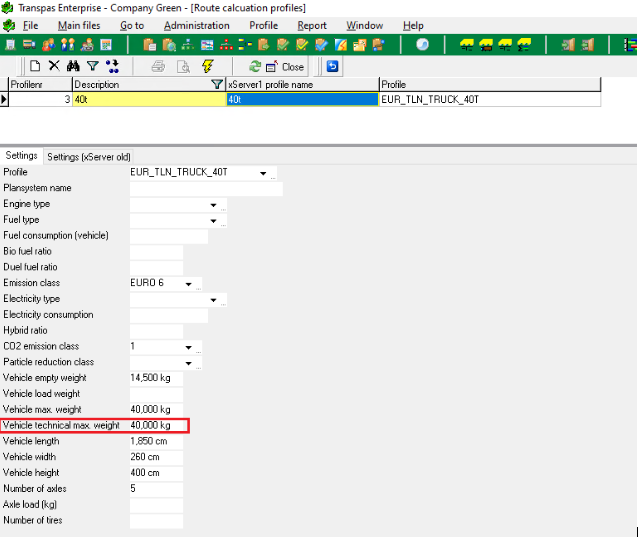Click the yellow boxes flow diagram icon
The image size is (638, 537).
click(x=245, y=45)
